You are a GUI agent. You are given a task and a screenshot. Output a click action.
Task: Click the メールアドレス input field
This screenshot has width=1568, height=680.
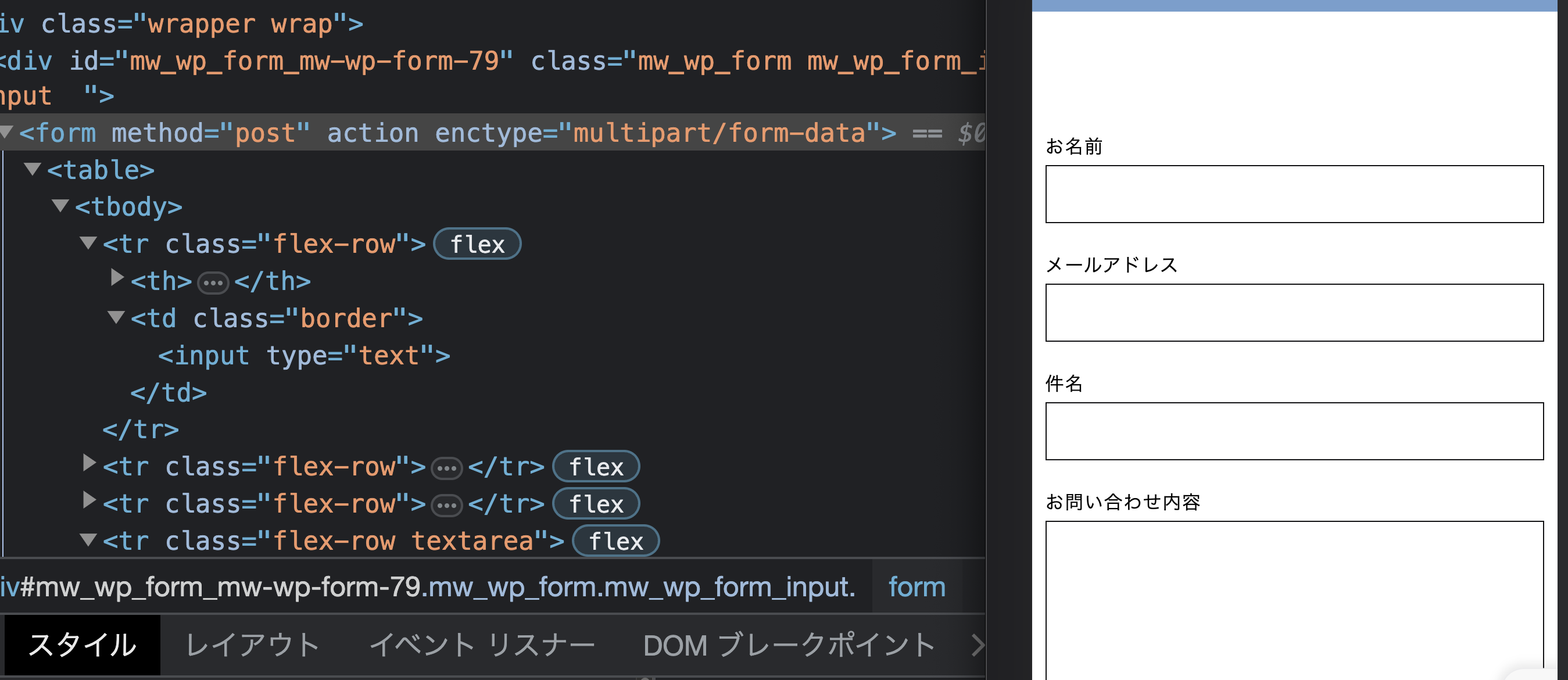[x=1294, y=313]
